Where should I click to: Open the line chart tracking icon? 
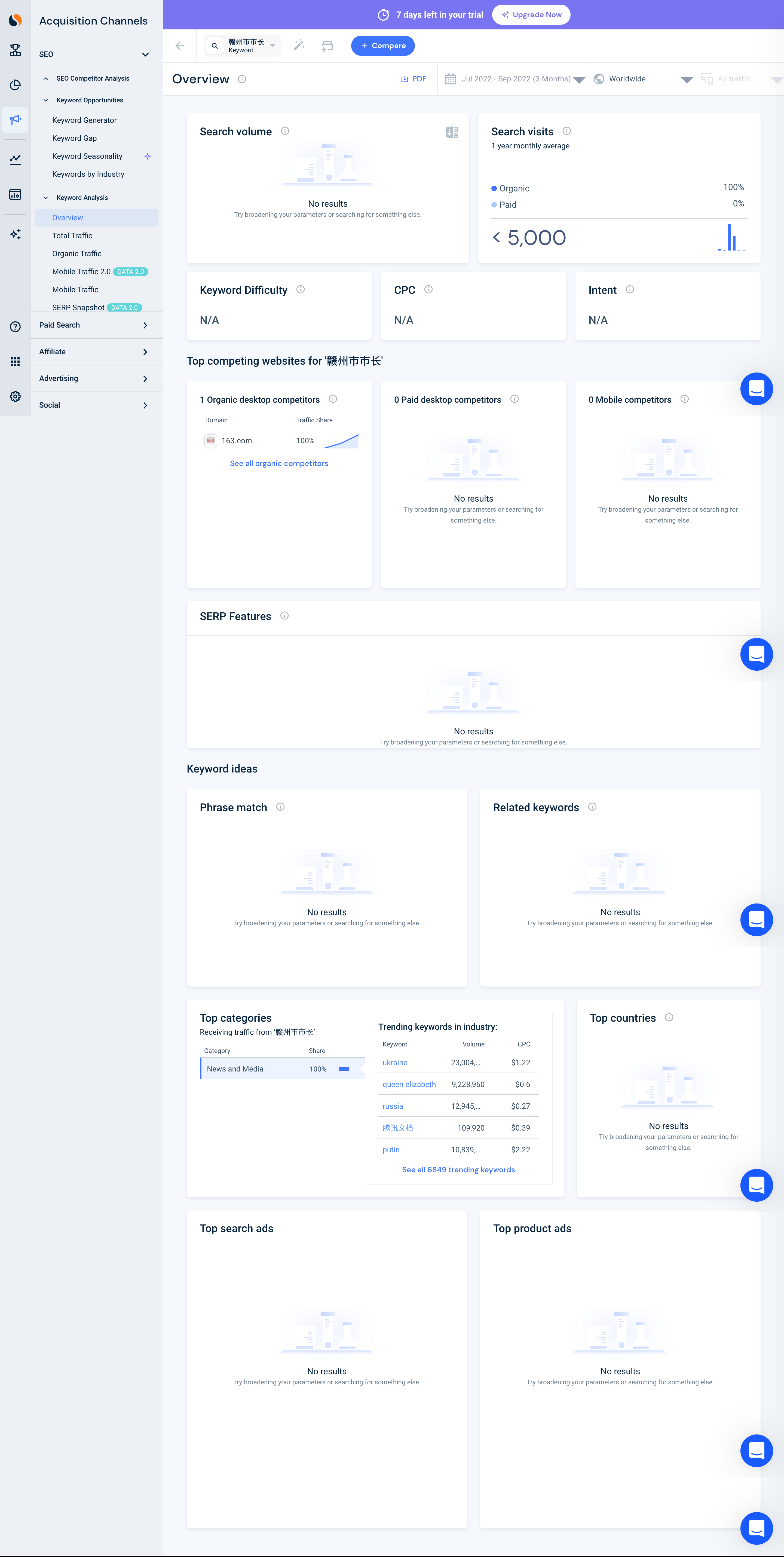[15, 160]
